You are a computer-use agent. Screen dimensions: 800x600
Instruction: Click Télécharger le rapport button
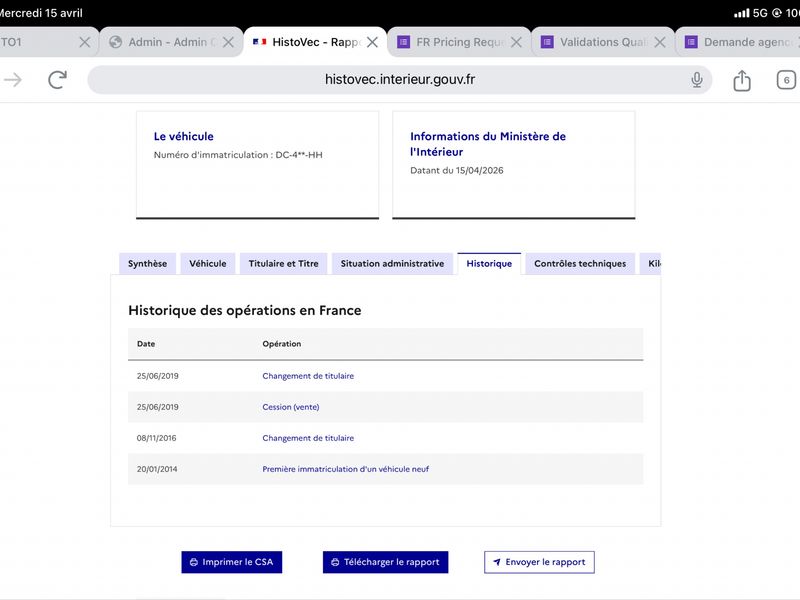click(x=385, y=562)
